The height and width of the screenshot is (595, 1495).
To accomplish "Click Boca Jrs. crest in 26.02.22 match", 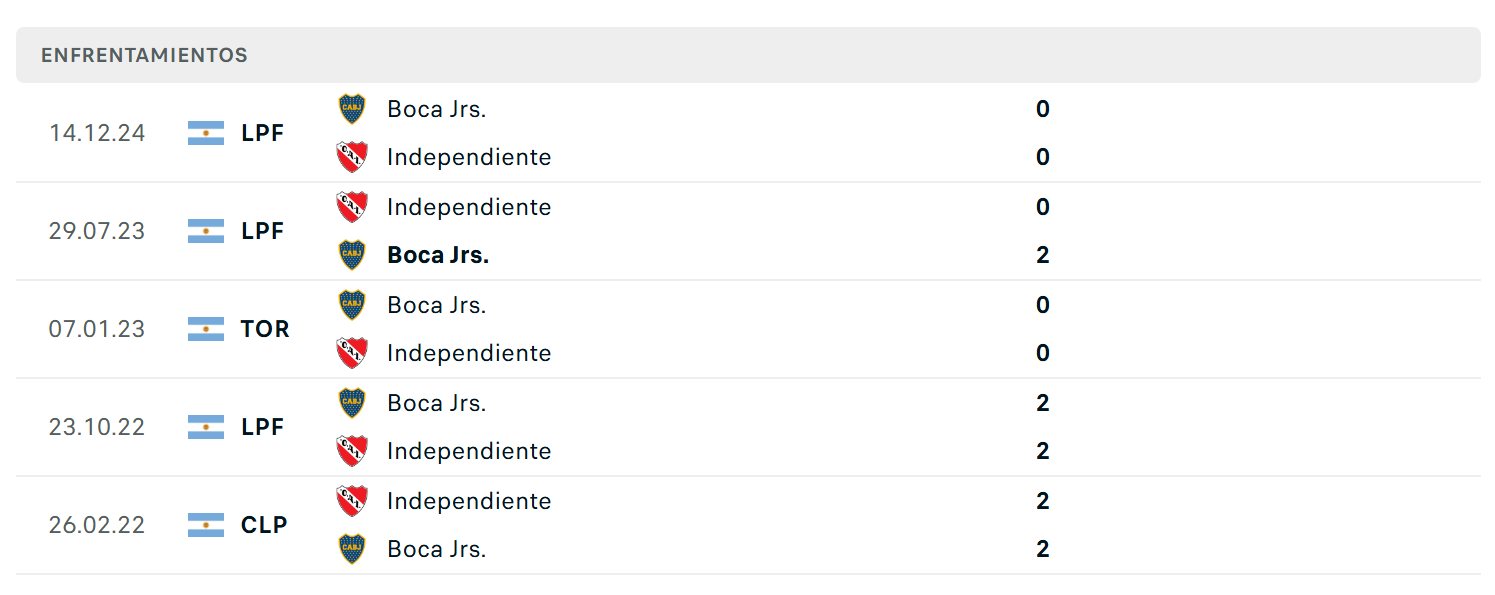I will pyautogui.click(x=352, y=549).
